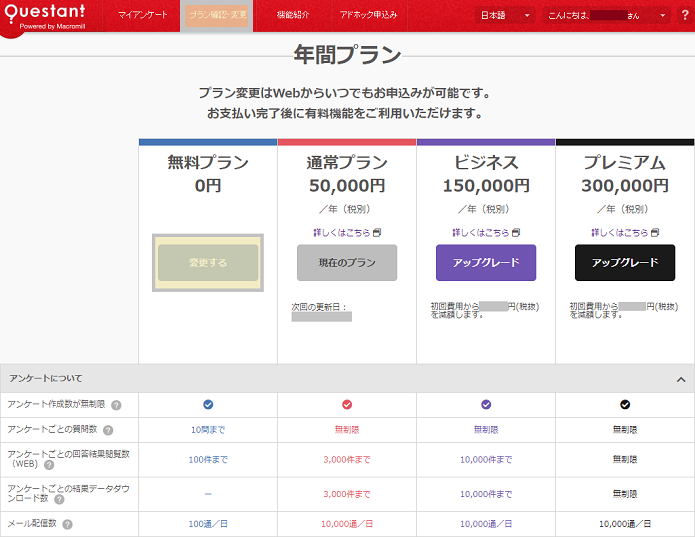Click the Questant logo

(x=45, y=15)
